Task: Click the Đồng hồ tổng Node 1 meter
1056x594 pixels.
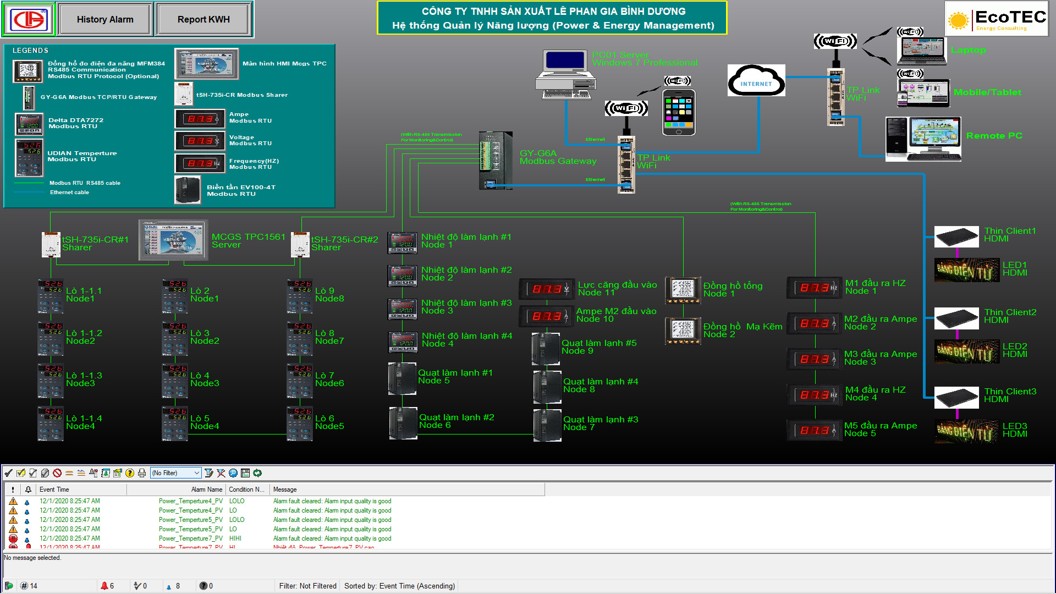Action: point(682,290)
